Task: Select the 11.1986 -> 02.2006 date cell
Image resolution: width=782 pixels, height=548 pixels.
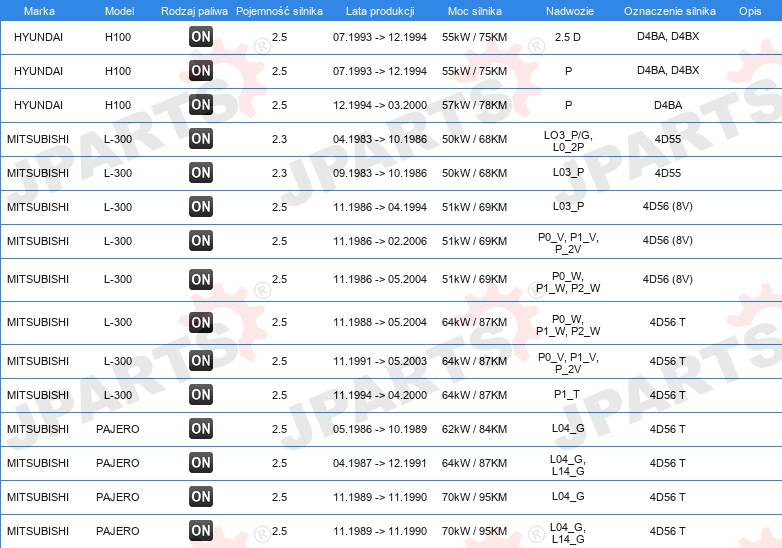Action: coord(380,241)
